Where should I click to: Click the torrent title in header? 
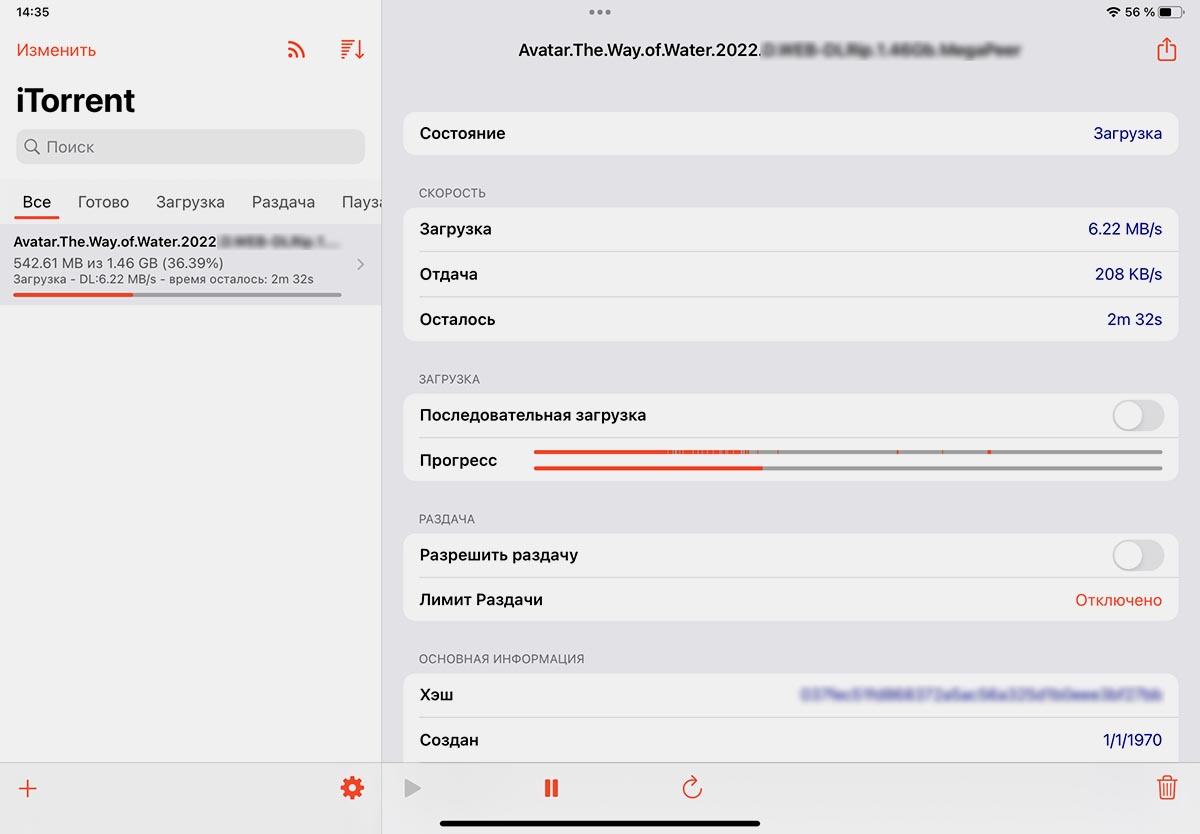click(769, 49)
